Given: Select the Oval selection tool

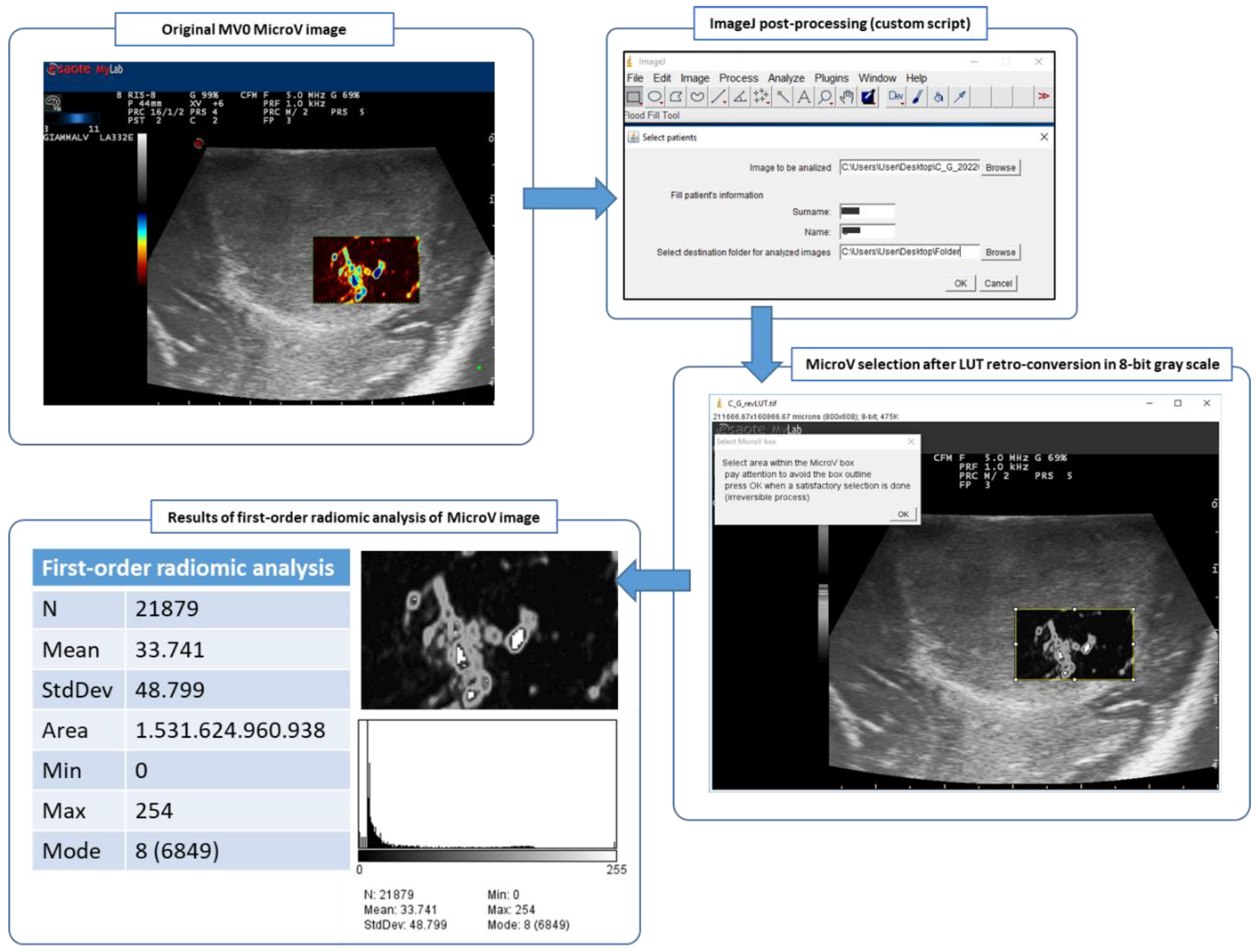Looking at the screenshot, I should (x=655, y=97).
